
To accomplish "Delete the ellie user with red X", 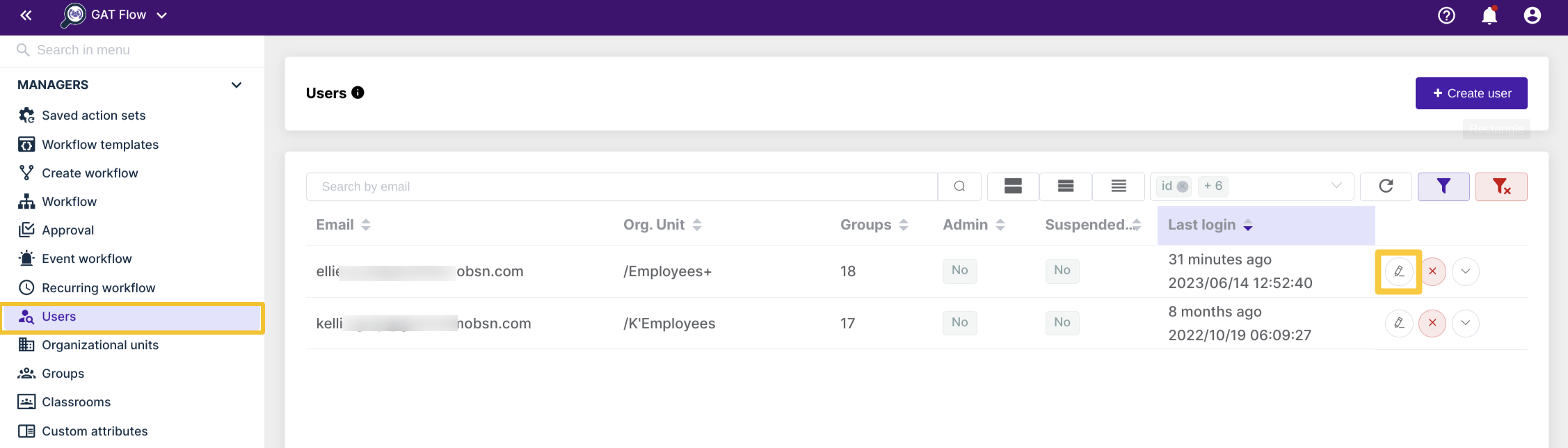I will 1432,271.
